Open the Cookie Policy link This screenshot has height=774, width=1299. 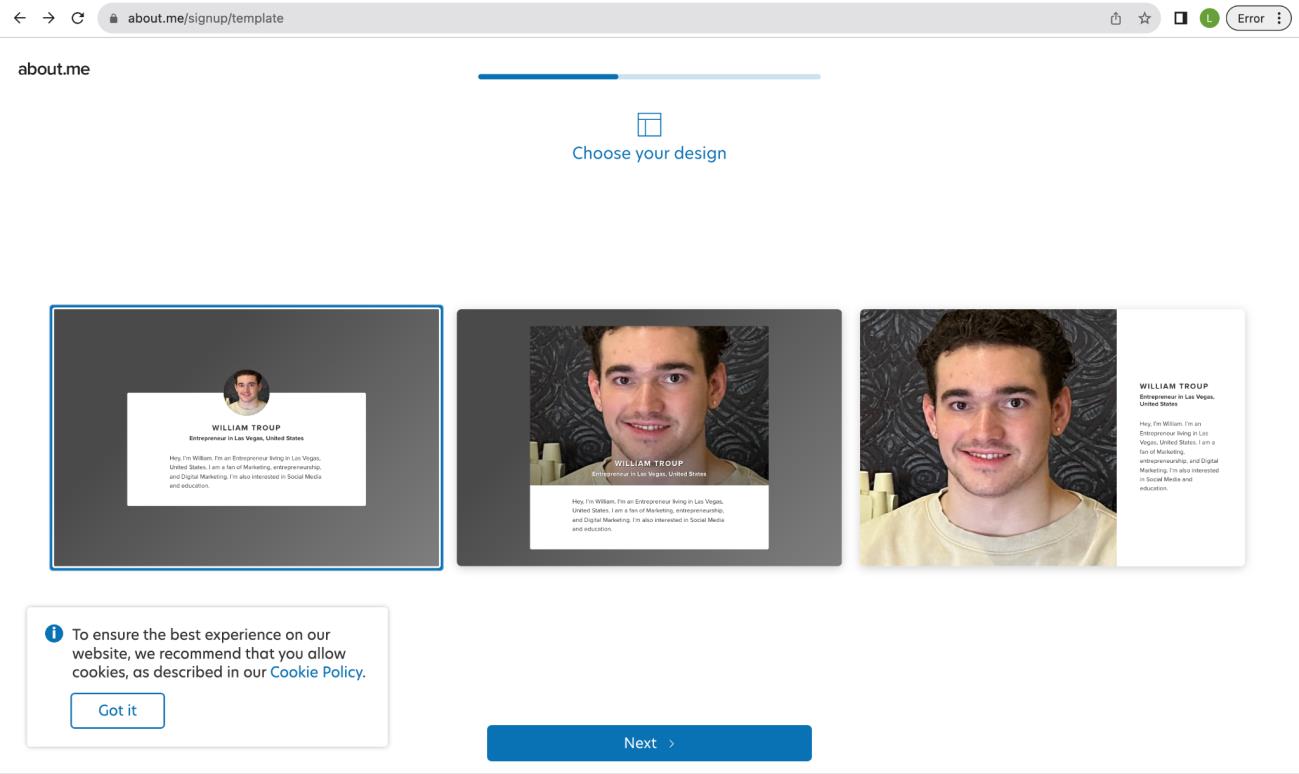(316, 672)
